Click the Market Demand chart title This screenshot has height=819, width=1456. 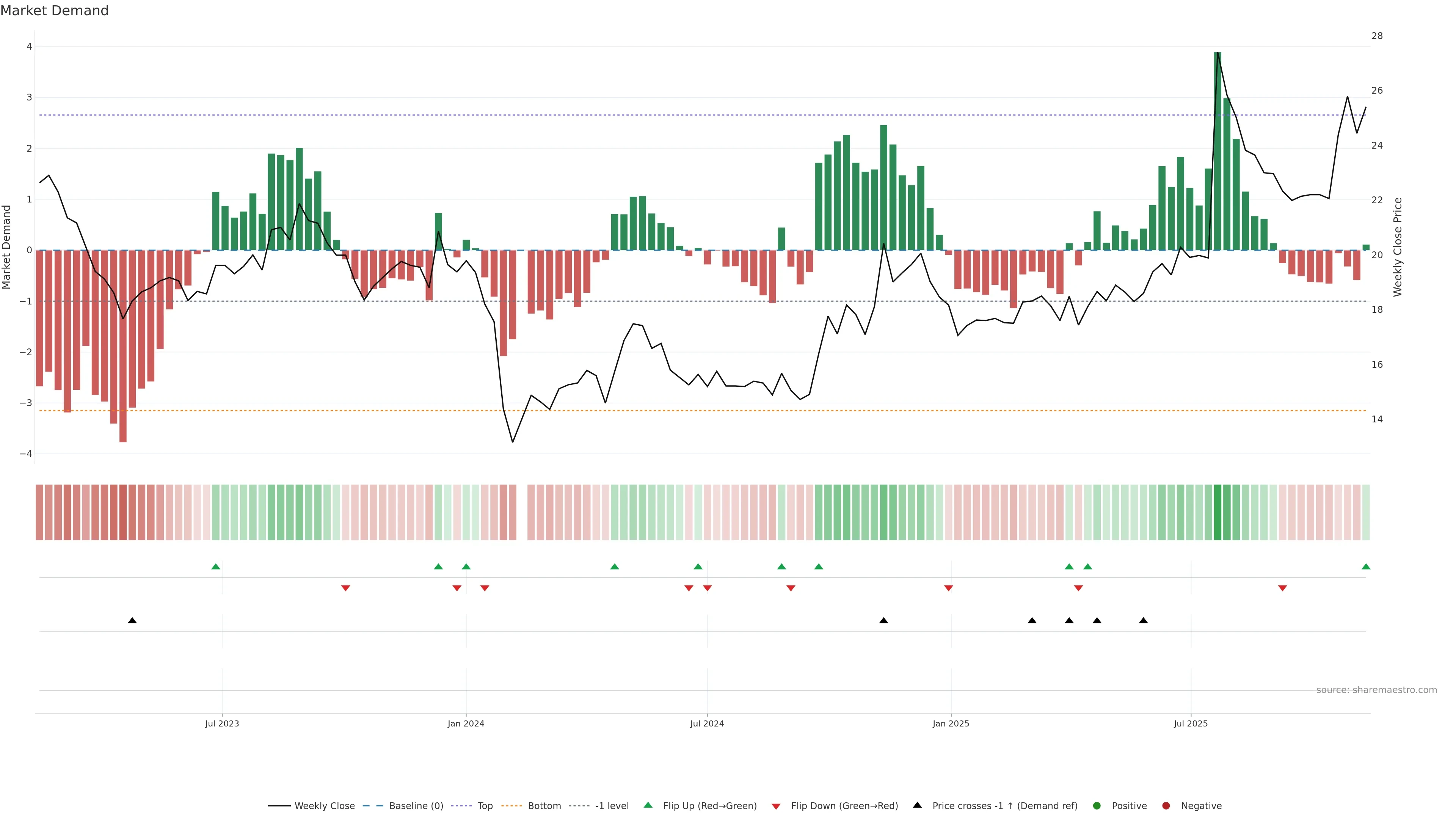(54, 11)
